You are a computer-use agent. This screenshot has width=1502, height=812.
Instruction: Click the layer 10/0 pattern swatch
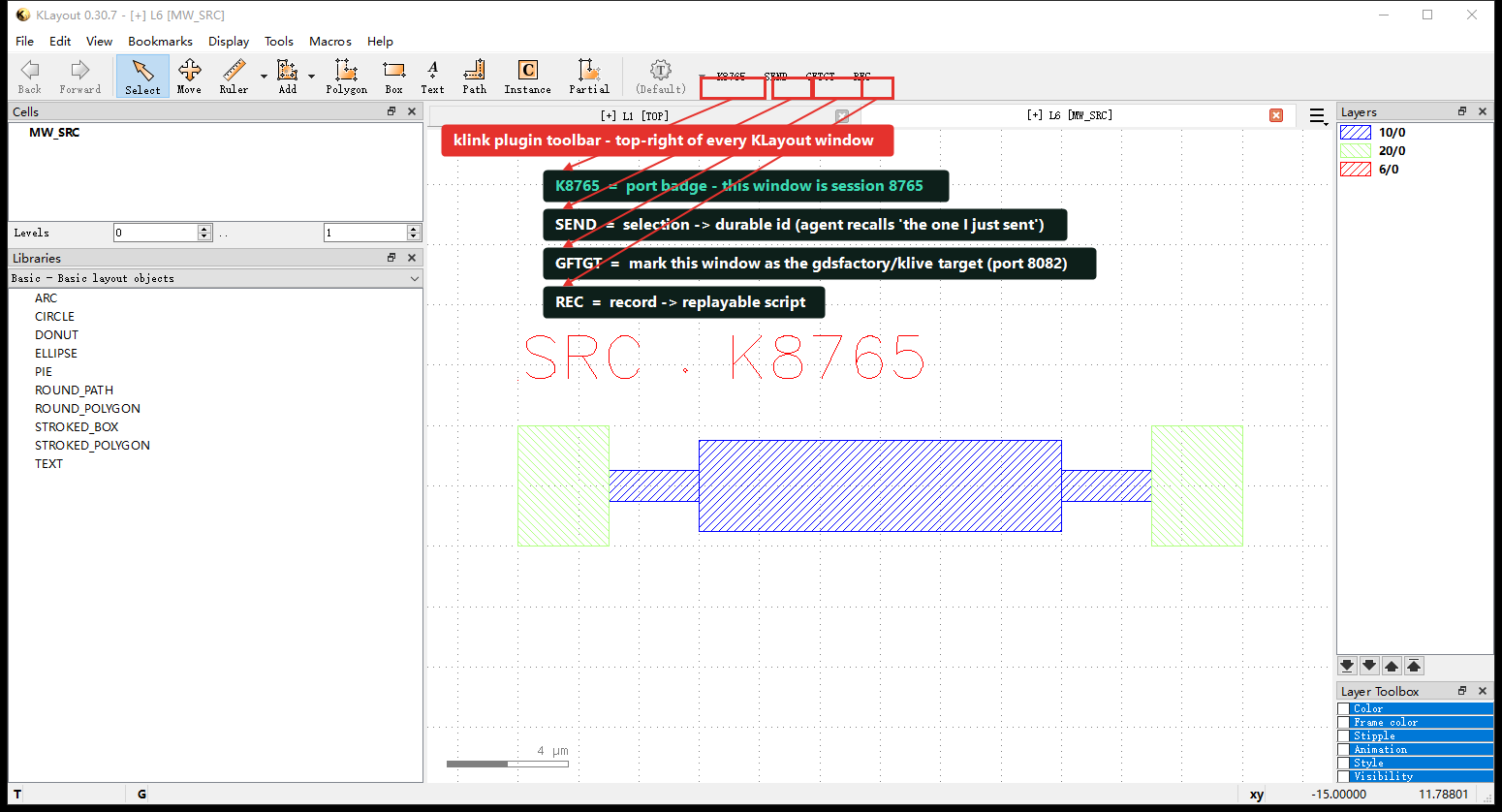pos(1356,132)
